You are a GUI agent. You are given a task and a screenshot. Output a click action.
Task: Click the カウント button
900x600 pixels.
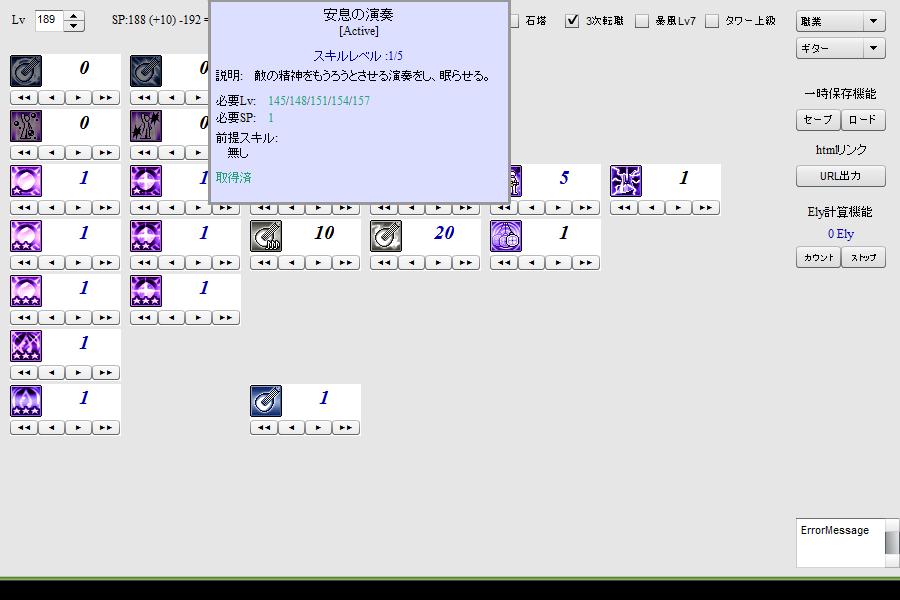[818, 257]
